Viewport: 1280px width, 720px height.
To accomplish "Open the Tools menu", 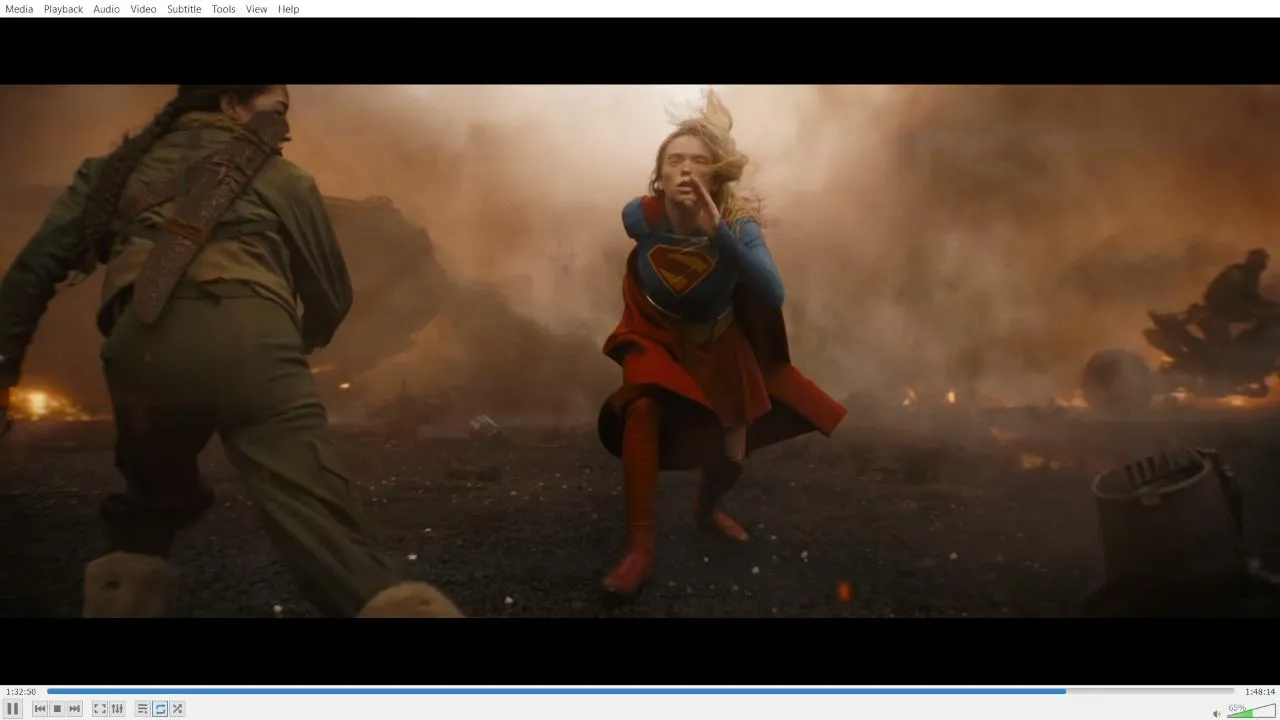I will [x=223, y=9].
